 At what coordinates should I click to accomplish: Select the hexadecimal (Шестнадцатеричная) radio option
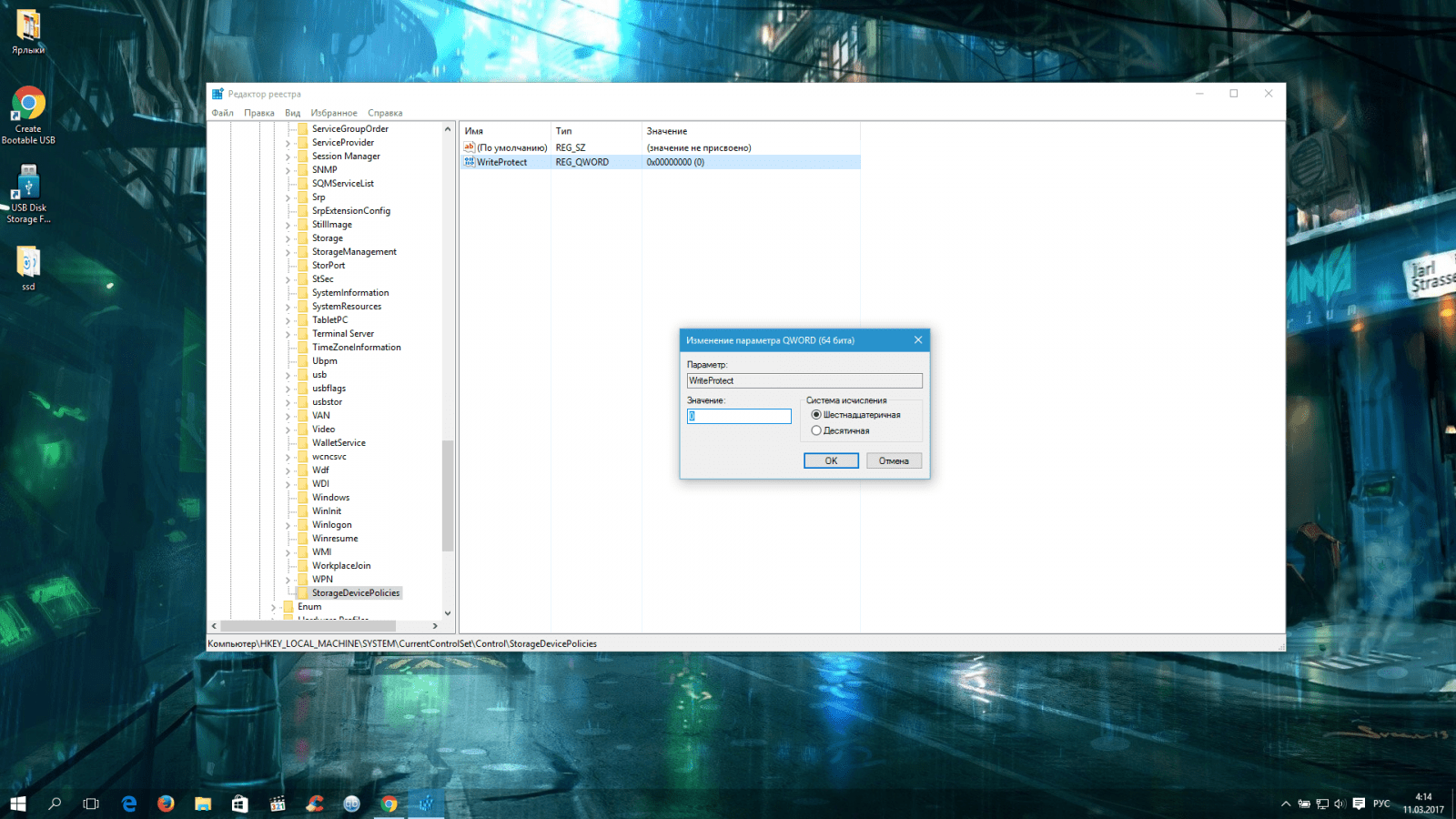[816, 415]
